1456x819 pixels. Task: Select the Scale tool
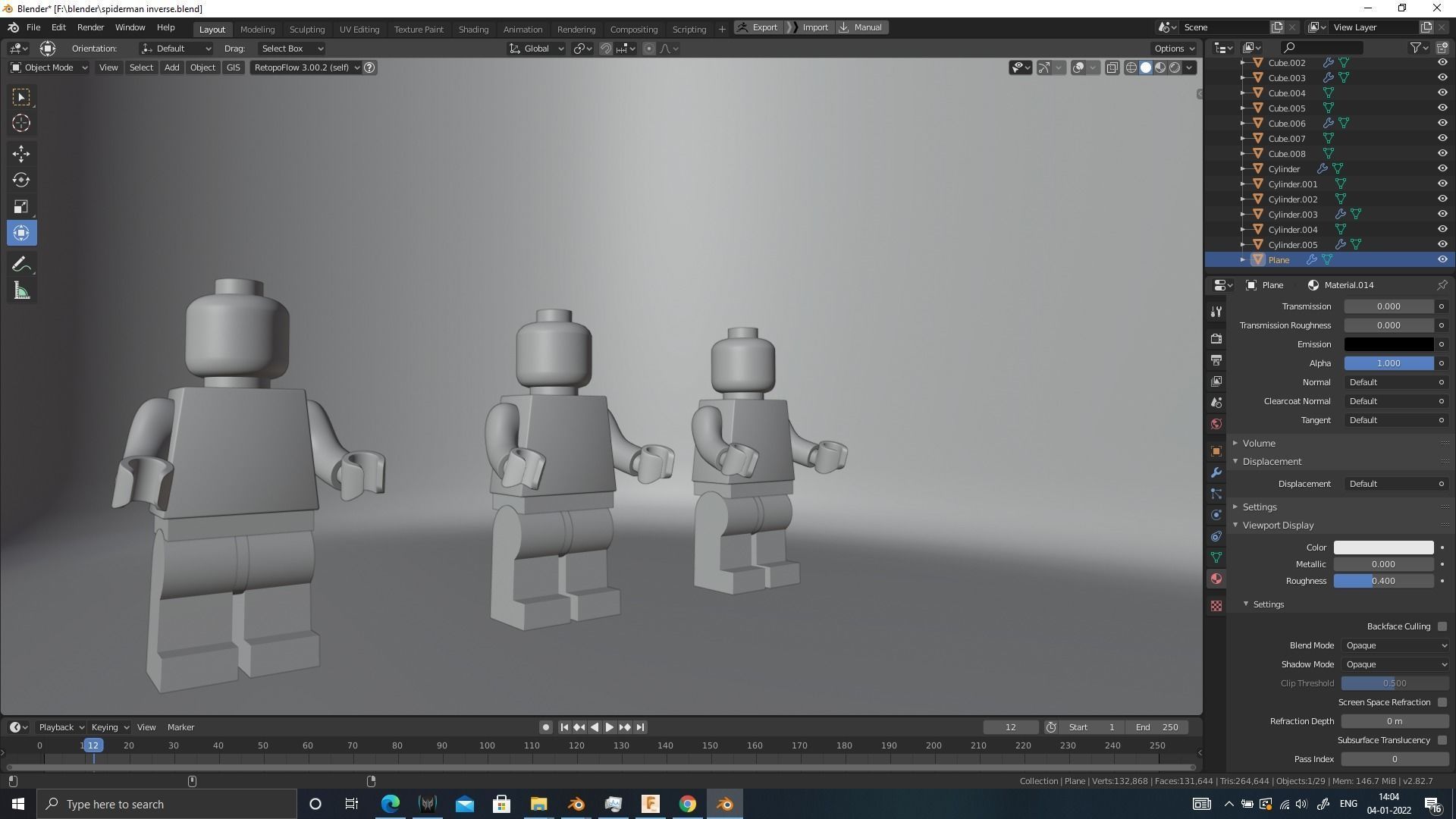21,206
